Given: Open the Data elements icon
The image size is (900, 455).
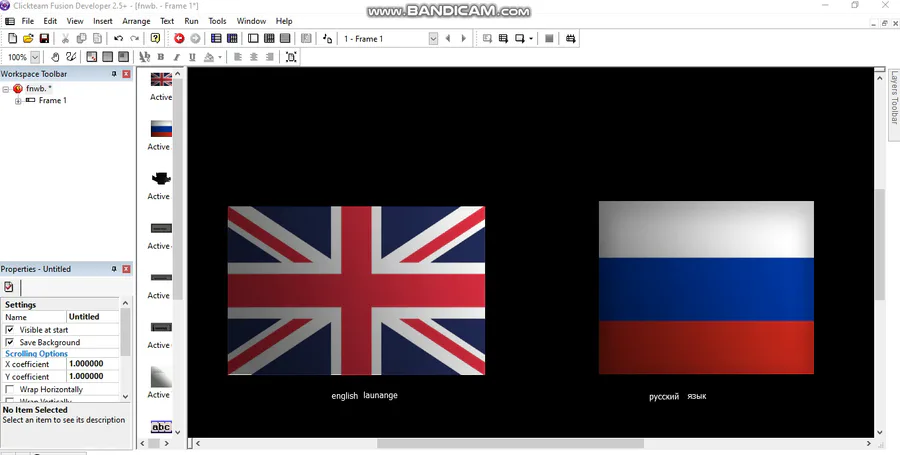Looking at the screenshot, I should tap(306, 38).
